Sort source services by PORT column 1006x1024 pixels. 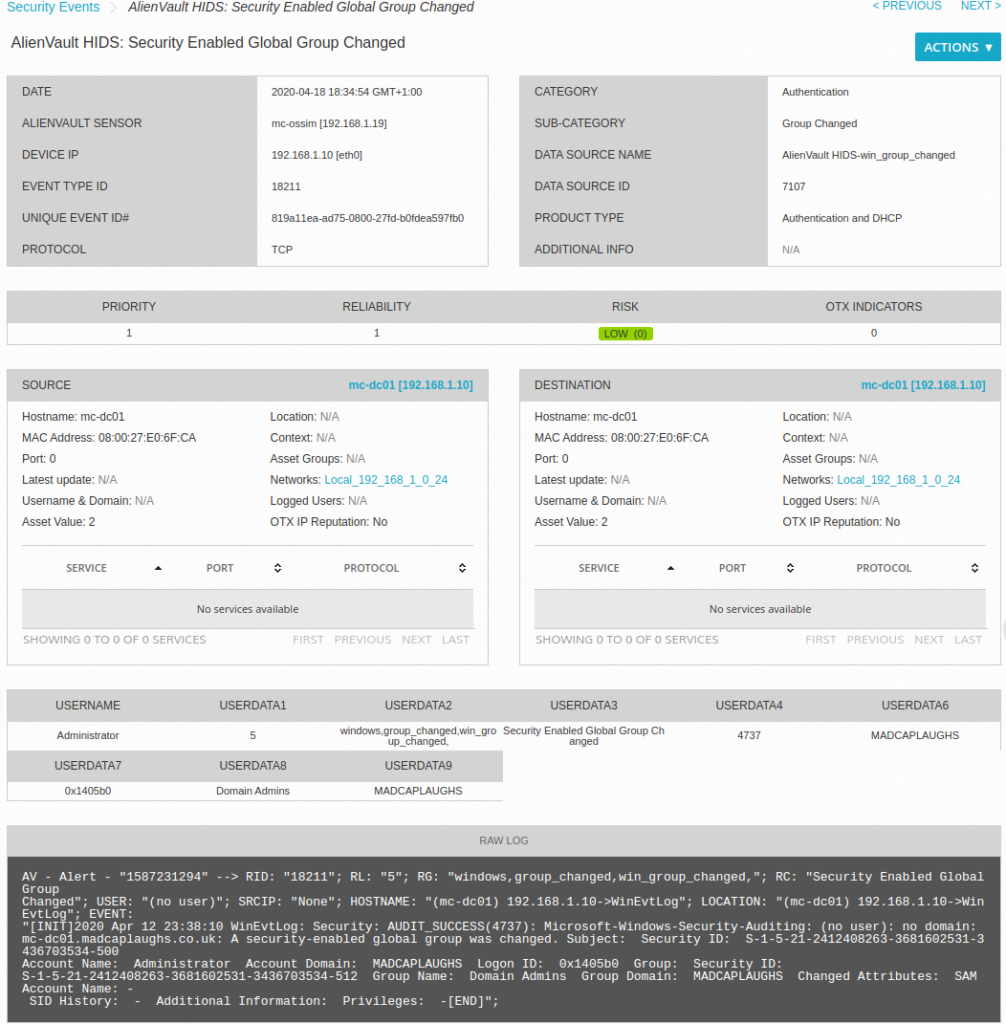click(220, 568)
